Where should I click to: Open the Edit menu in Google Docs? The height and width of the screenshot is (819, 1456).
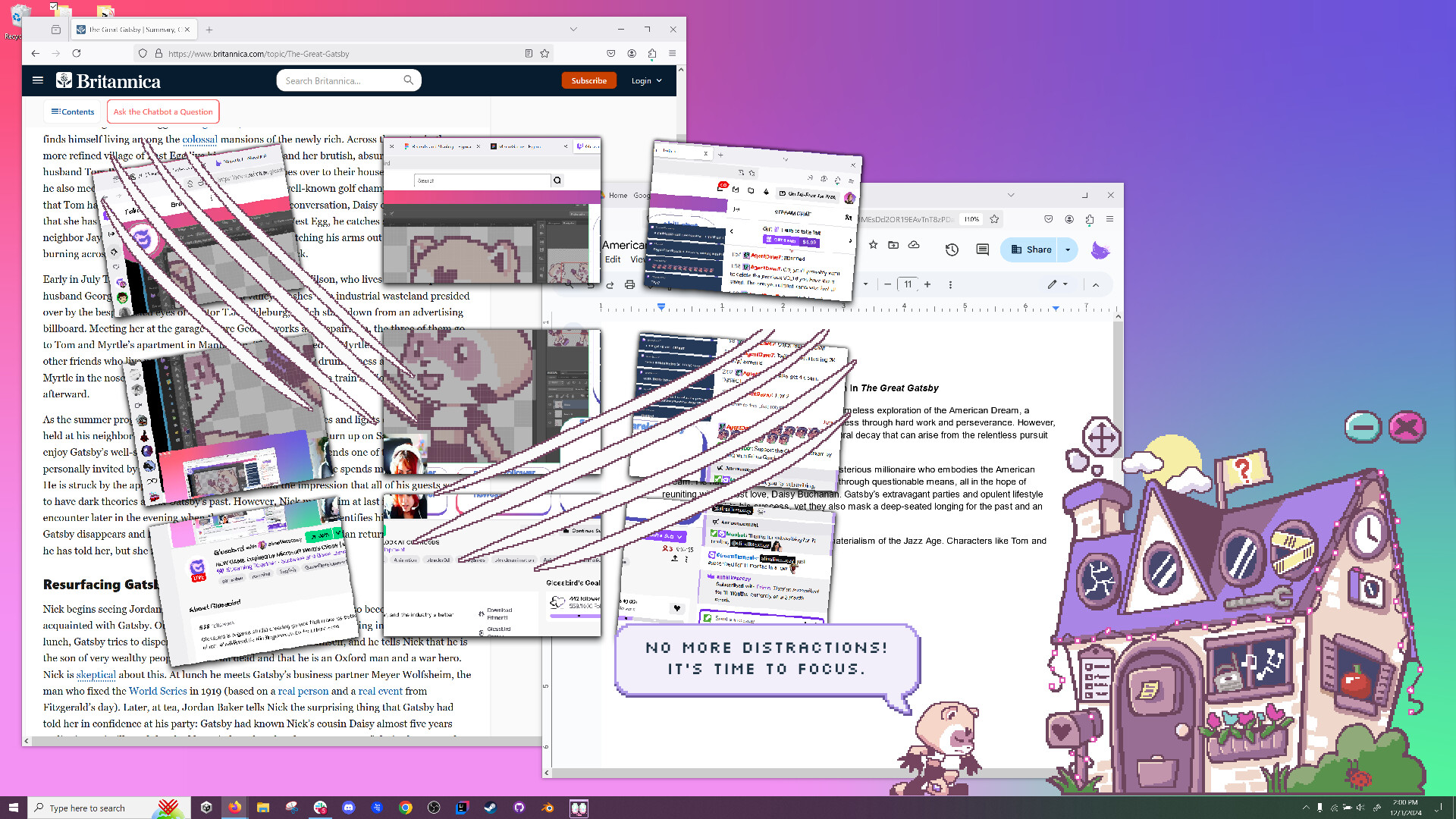coord(613,259)
